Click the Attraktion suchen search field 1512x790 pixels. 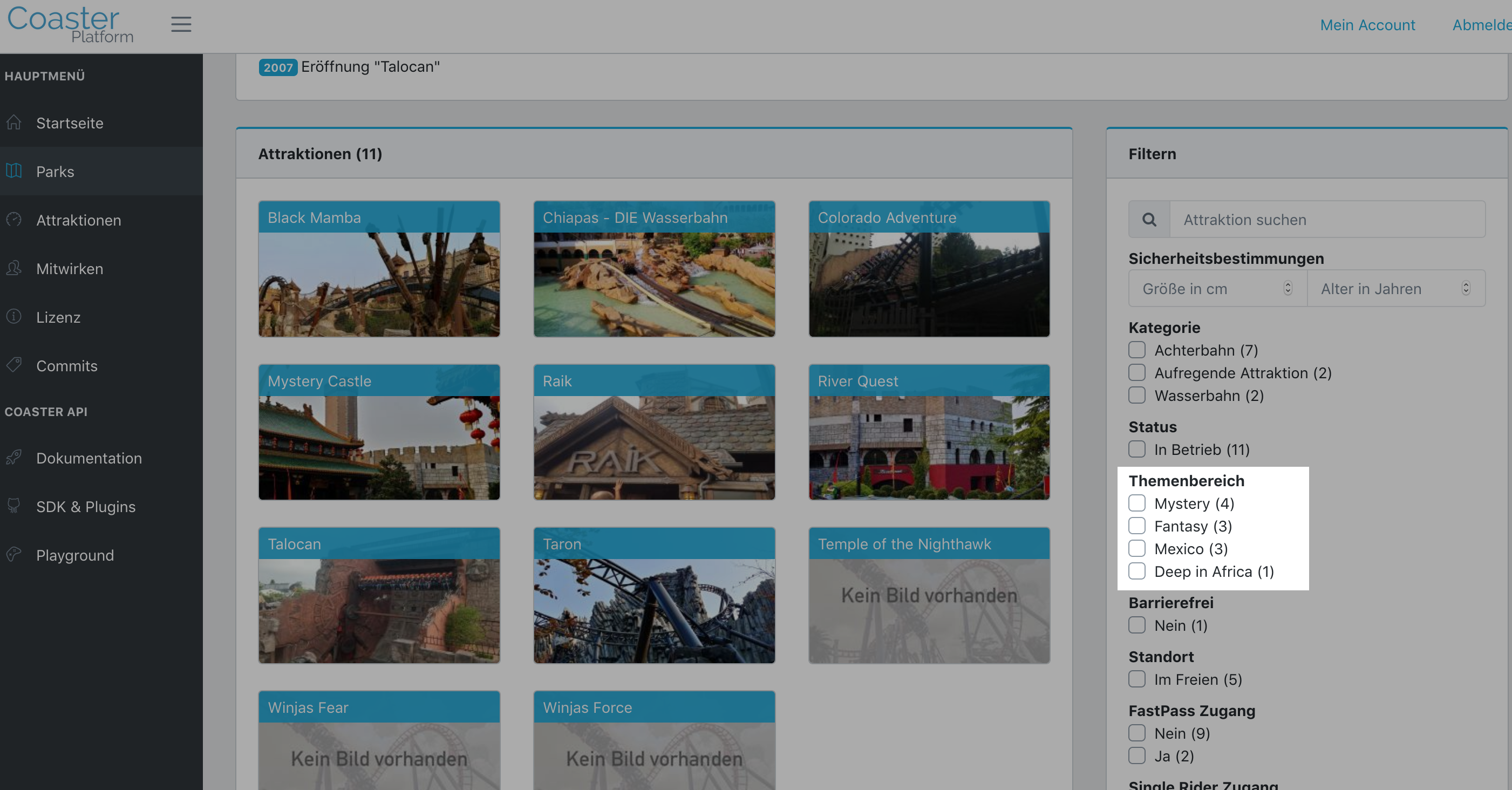pos(1327,220)
